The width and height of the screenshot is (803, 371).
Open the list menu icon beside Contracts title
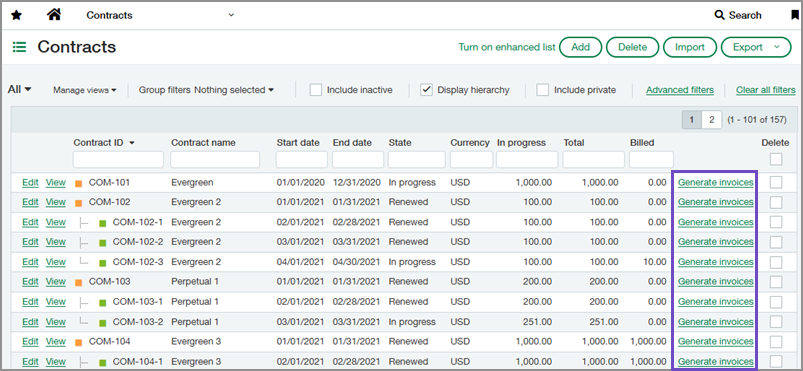pyautogui.click(x=19, y=47)
